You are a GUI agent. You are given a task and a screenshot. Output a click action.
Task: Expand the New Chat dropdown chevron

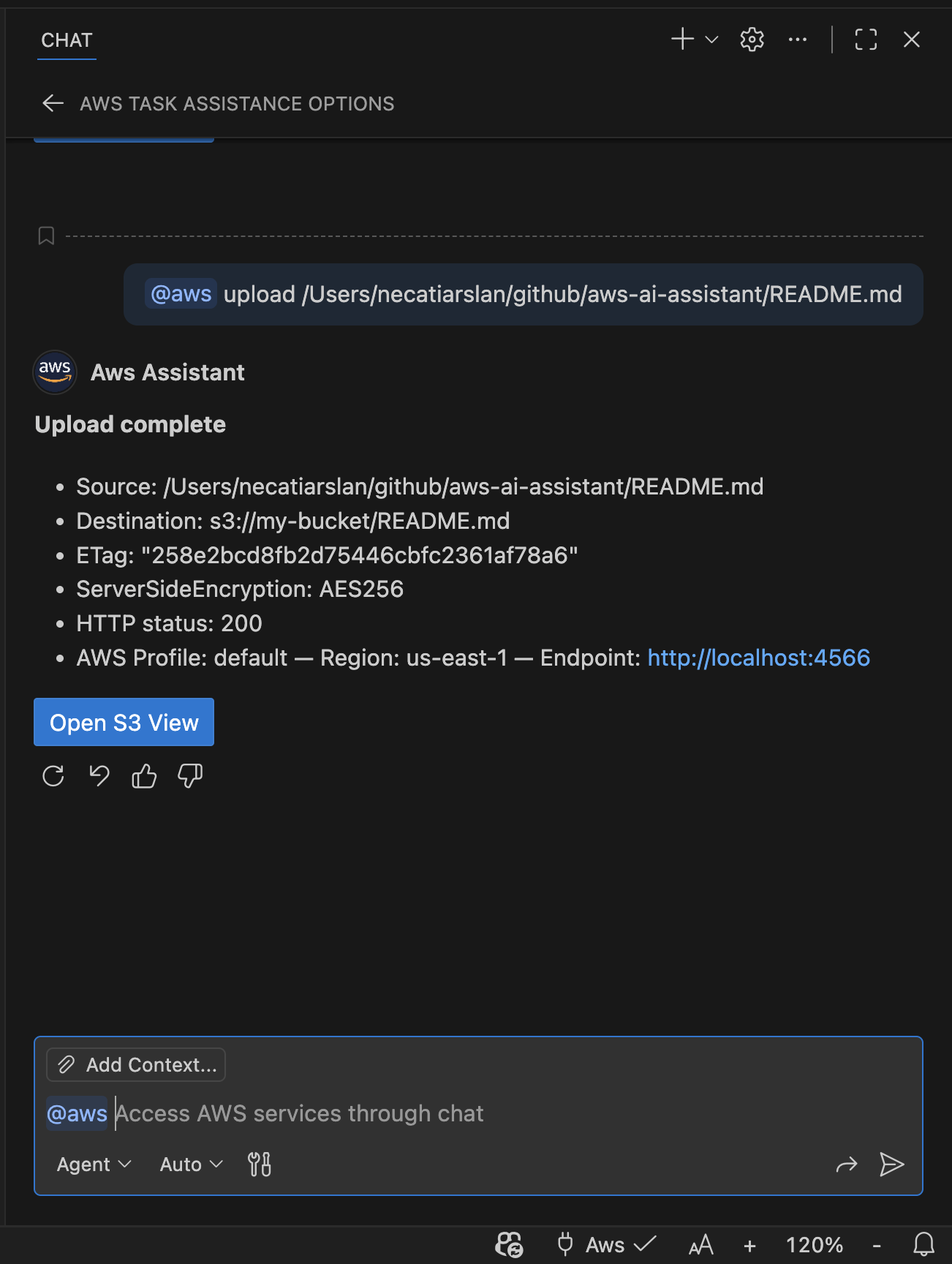click(x=711, y=39)
